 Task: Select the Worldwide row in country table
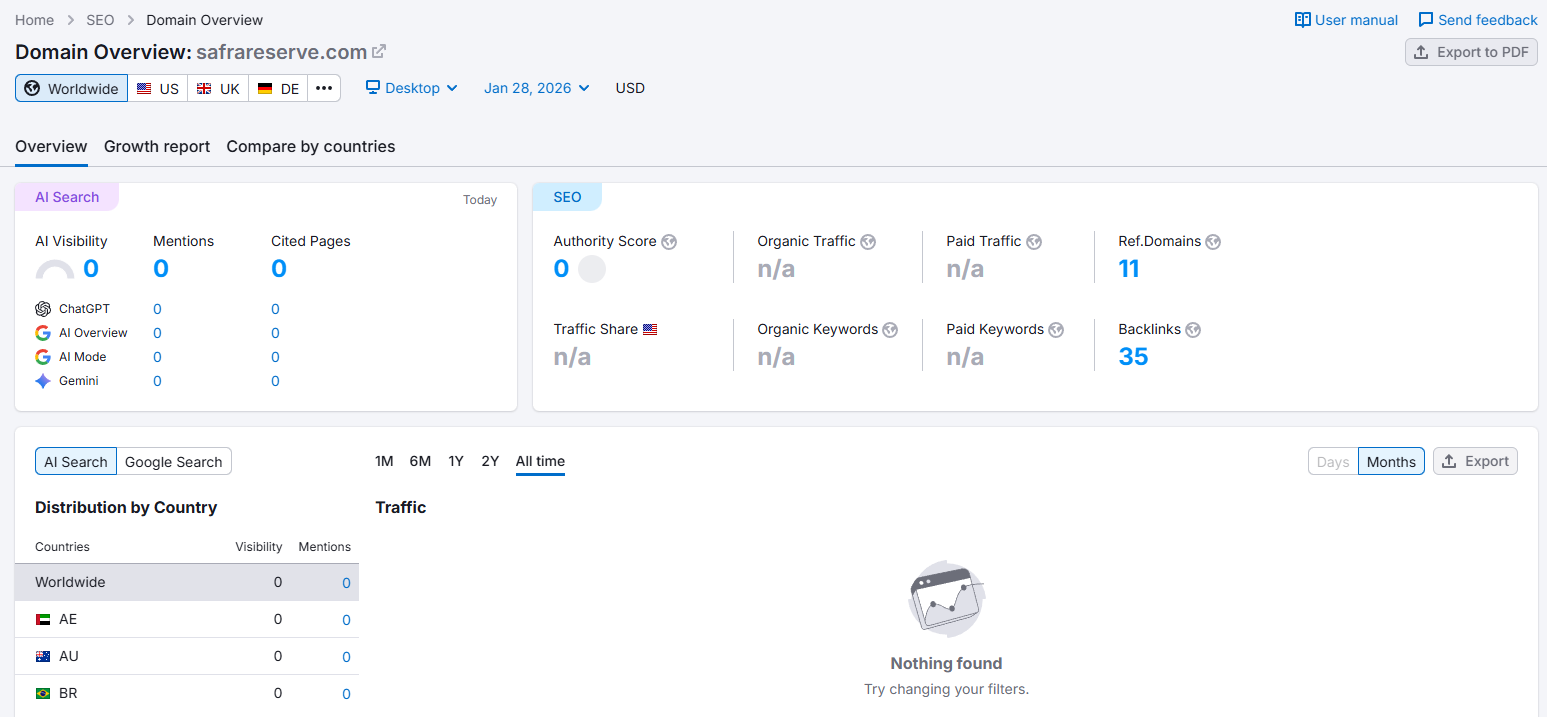(187, 582)
